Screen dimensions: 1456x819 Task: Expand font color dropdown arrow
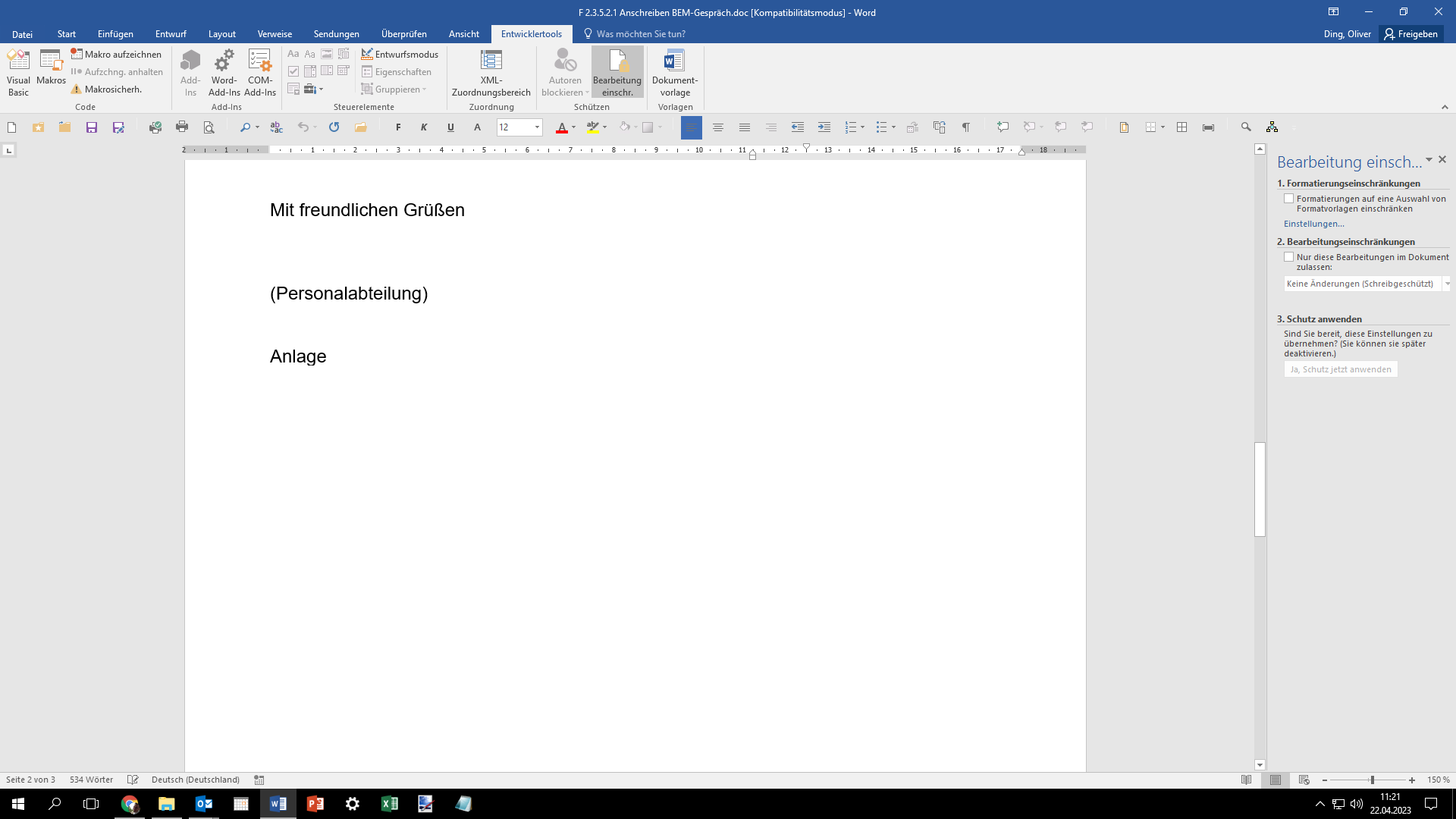[574, 127]
